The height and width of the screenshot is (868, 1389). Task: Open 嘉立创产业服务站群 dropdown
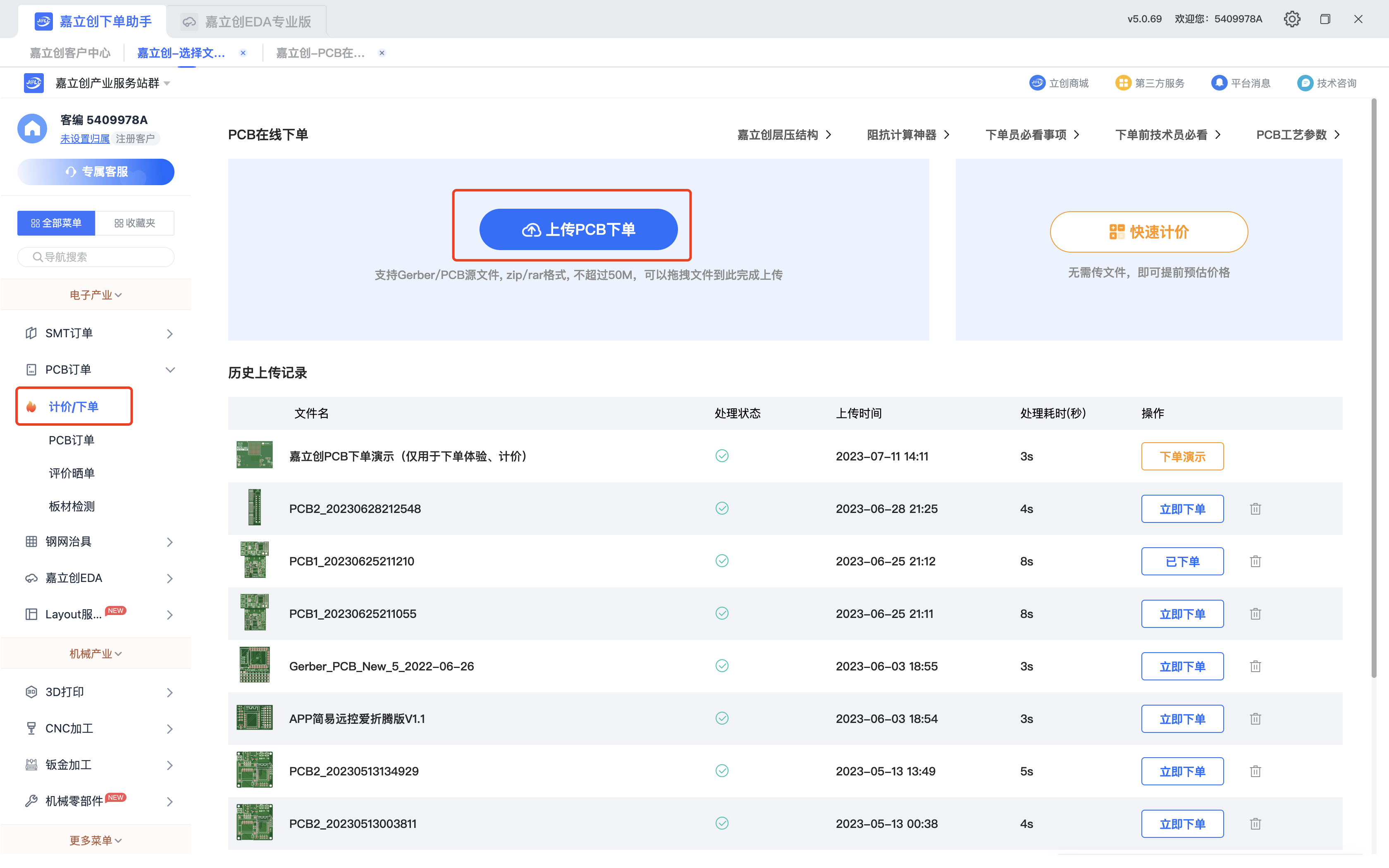coord(112,83)
